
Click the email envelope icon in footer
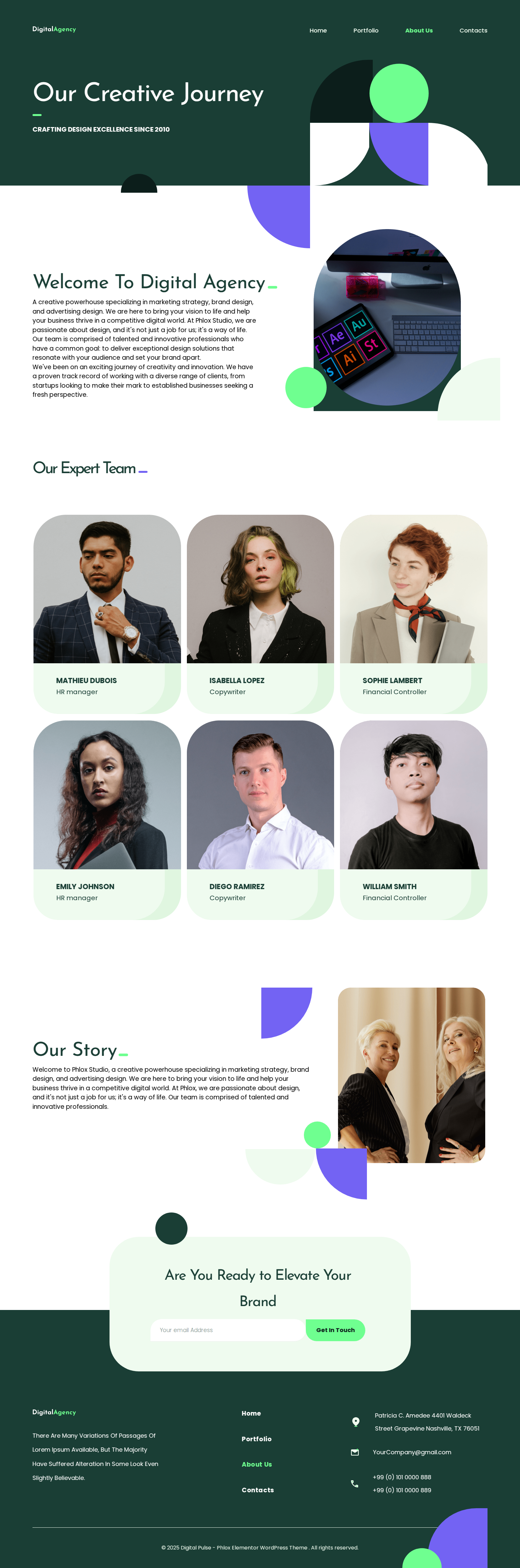(x=355, y=1452)
